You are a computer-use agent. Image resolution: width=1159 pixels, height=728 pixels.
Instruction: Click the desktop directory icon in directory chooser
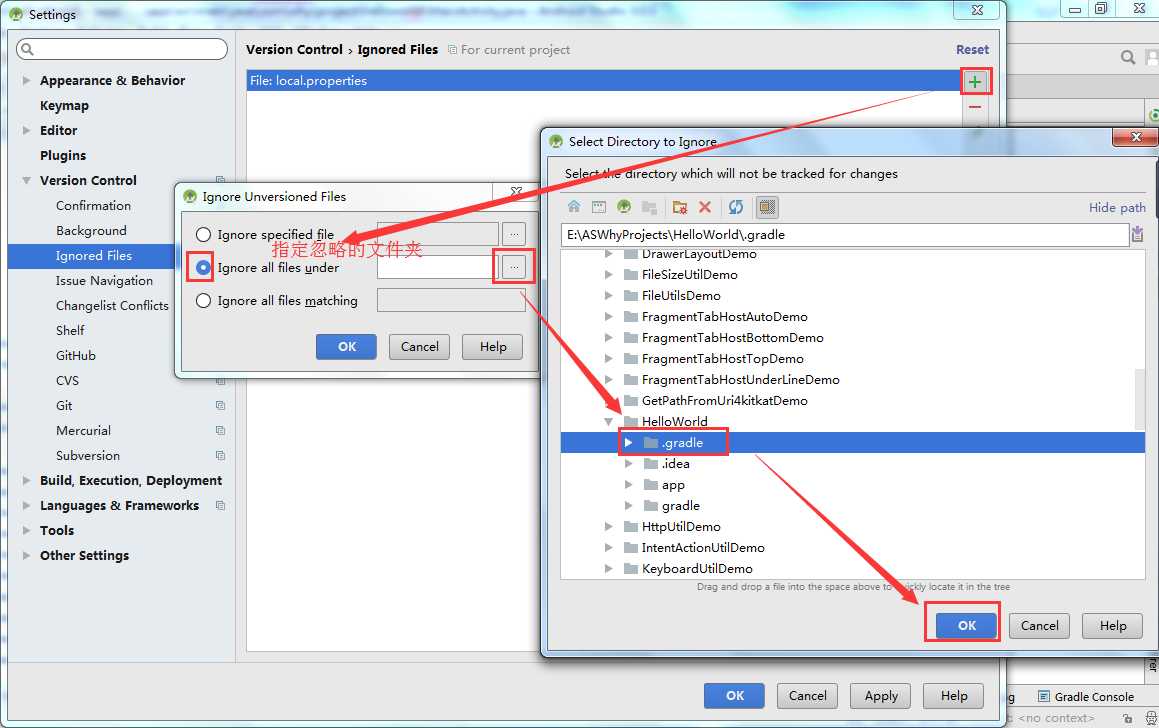pyautogui.click(x=599, y=207)
